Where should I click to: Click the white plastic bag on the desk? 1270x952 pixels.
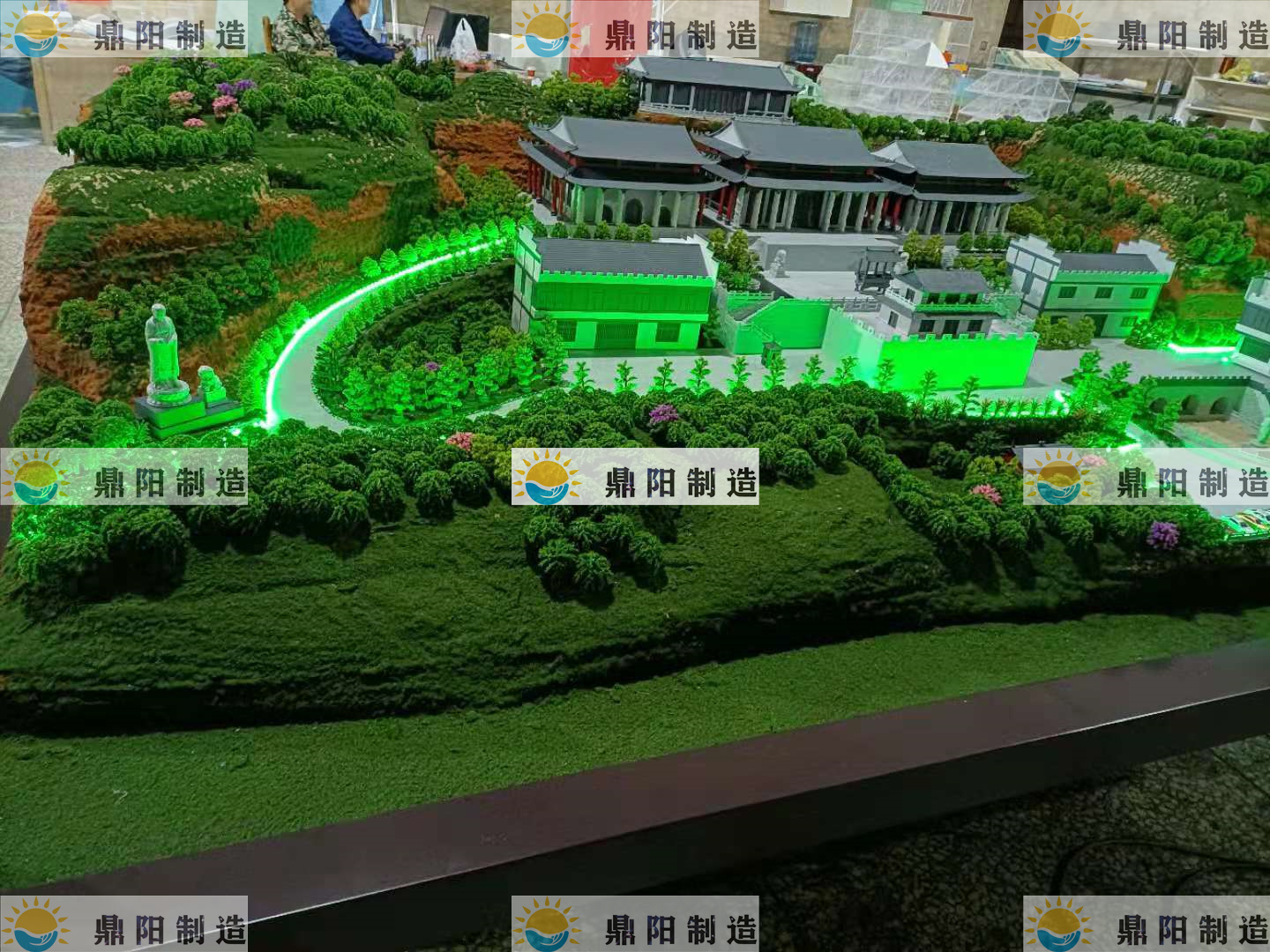pyautogui.click(x=464, y=39)
